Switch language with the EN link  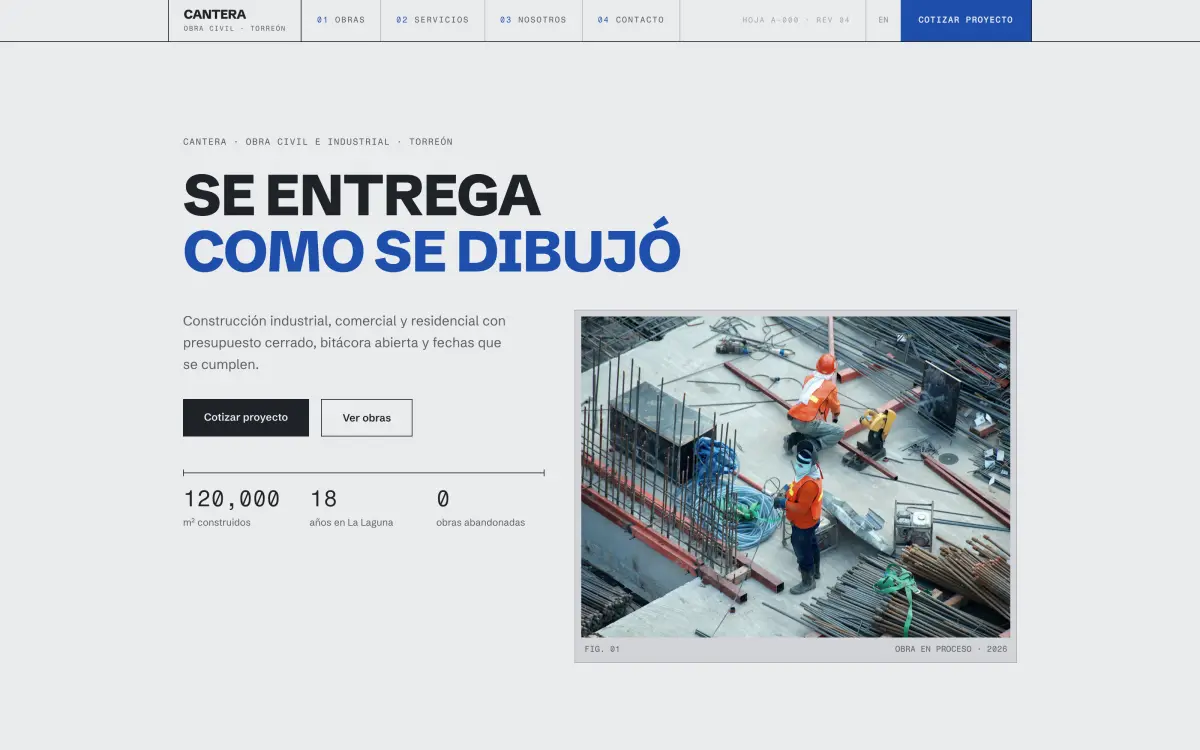pos(883,20)
